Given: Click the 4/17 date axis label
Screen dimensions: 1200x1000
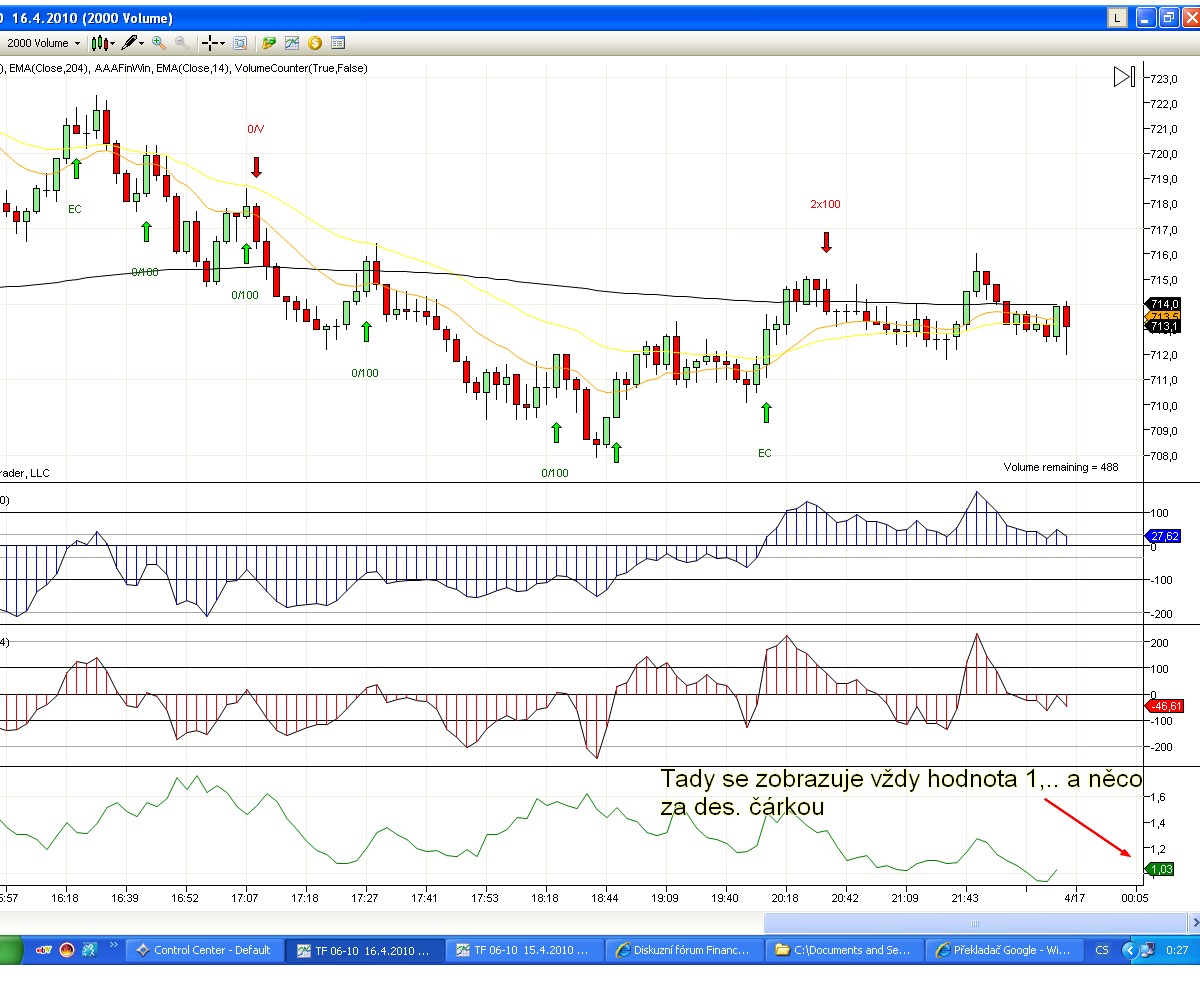Looking at the screenshot, I should point(1075,898).
